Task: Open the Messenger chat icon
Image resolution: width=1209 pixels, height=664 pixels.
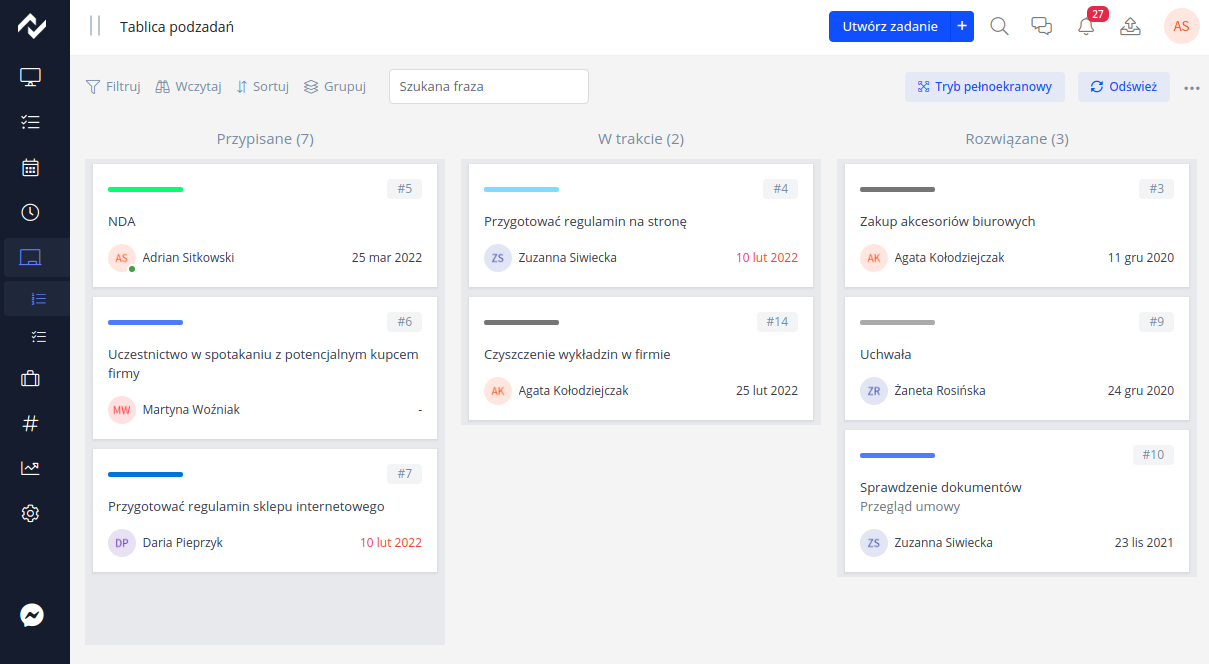Action: (32, 615)
